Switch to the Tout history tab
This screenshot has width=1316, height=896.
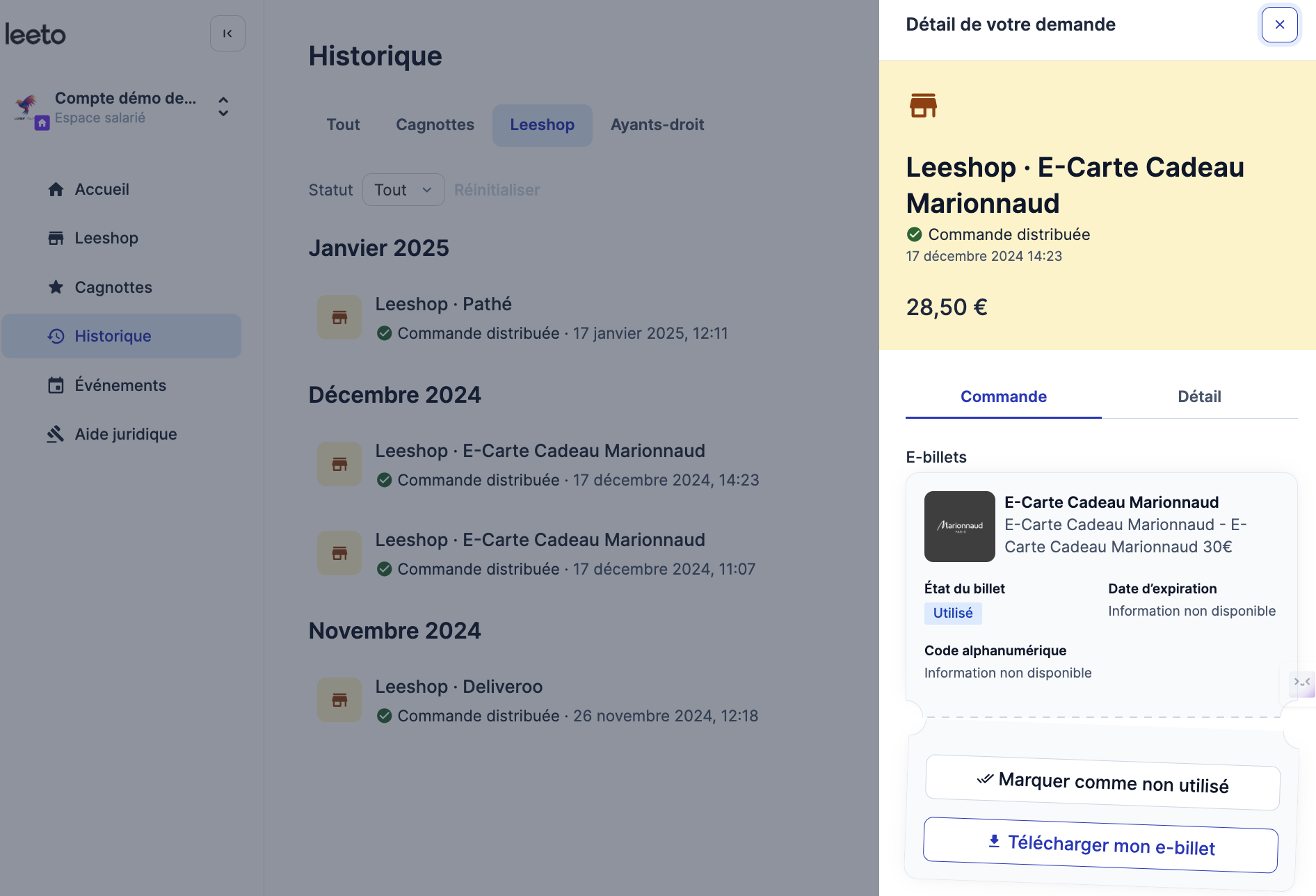[344, 125]
